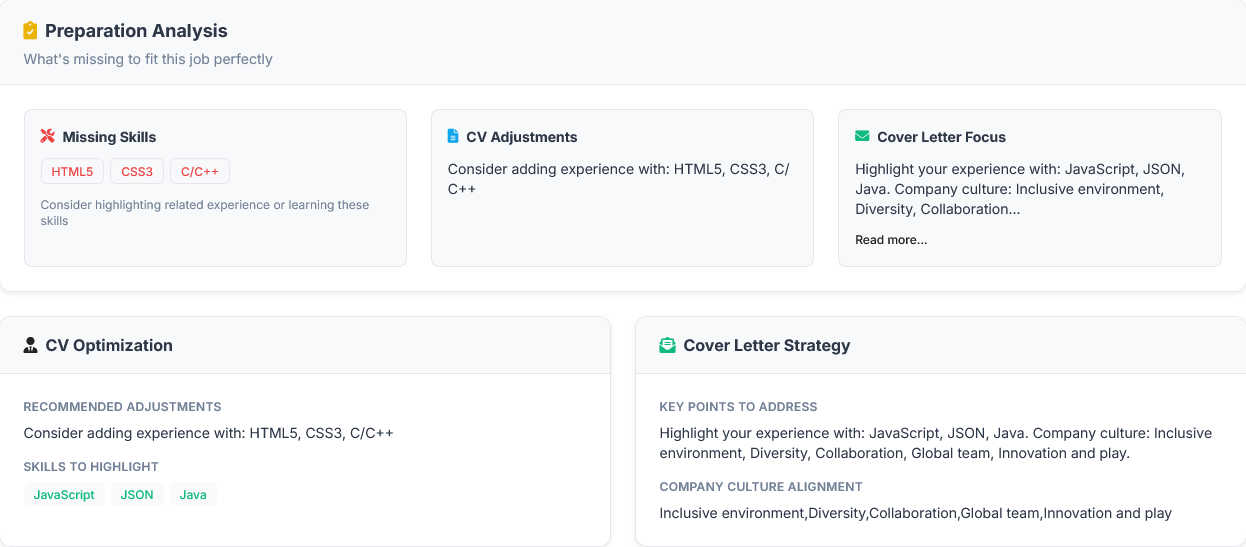Click the Cover Letter Strategy section header

tap(766, 345)
